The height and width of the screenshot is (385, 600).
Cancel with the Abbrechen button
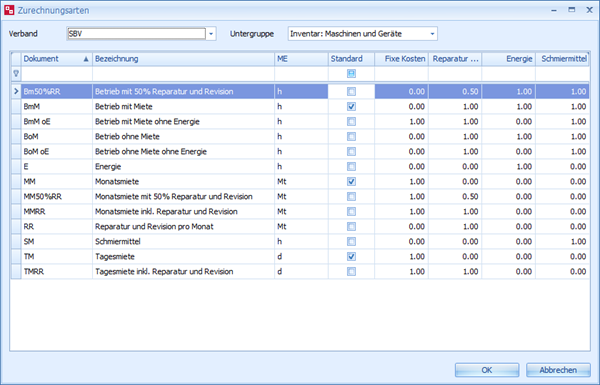pyautogui.click(x=558, y=370)
